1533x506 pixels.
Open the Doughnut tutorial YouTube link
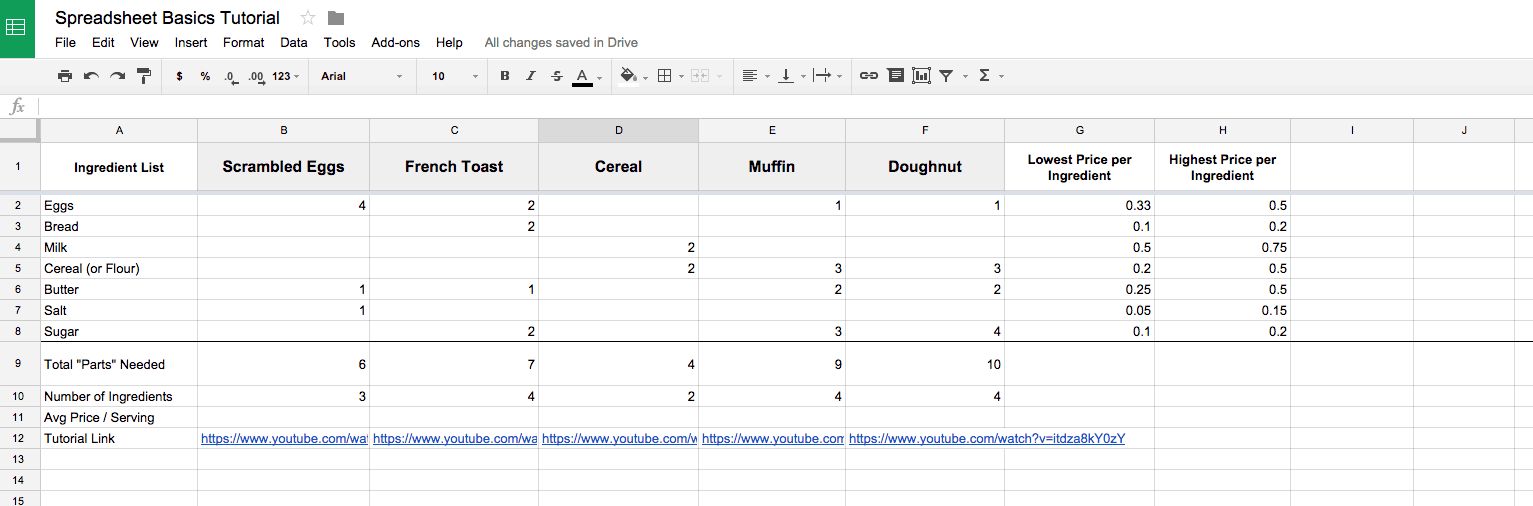tap(986, 438)
